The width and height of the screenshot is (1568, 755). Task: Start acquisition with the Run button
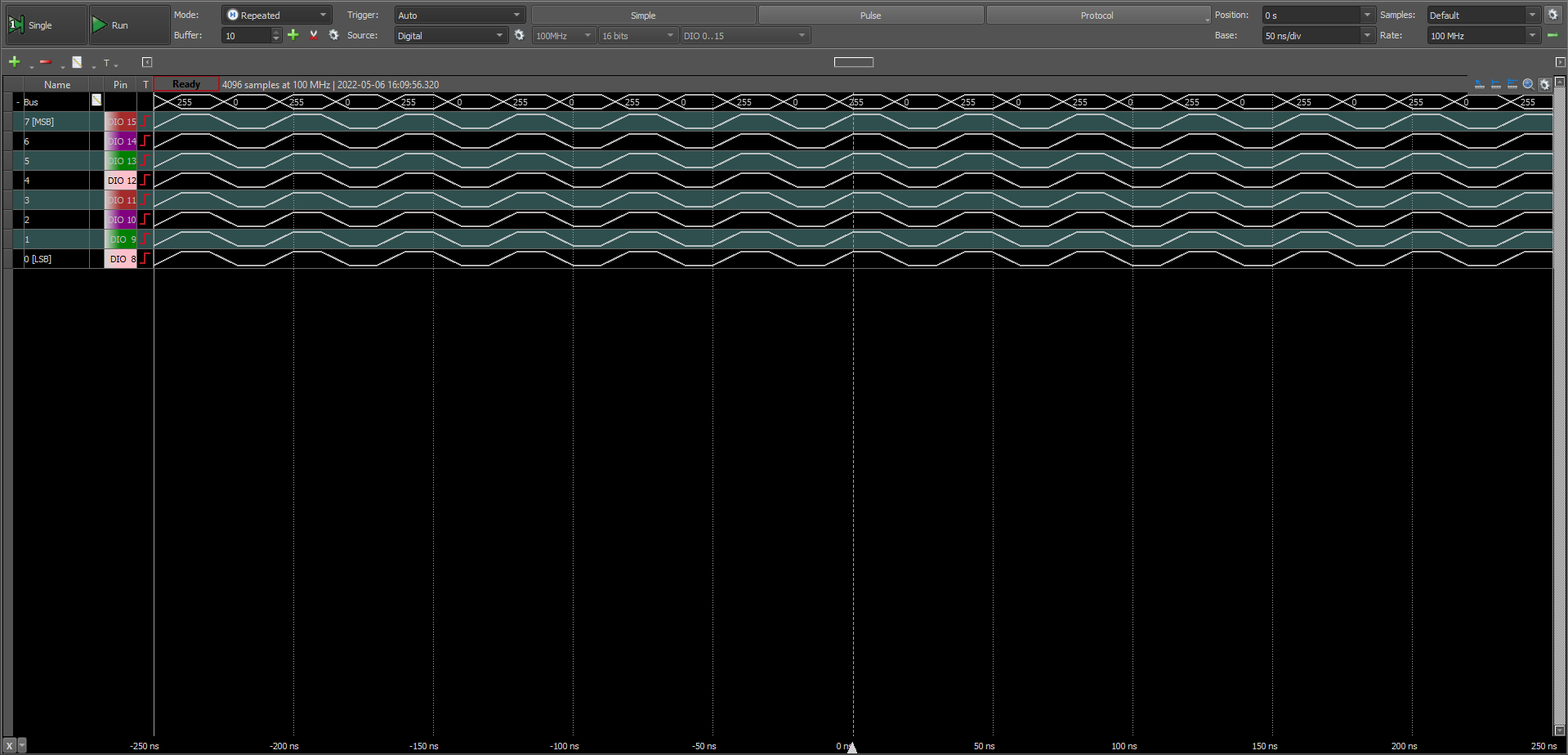(129, 25)
